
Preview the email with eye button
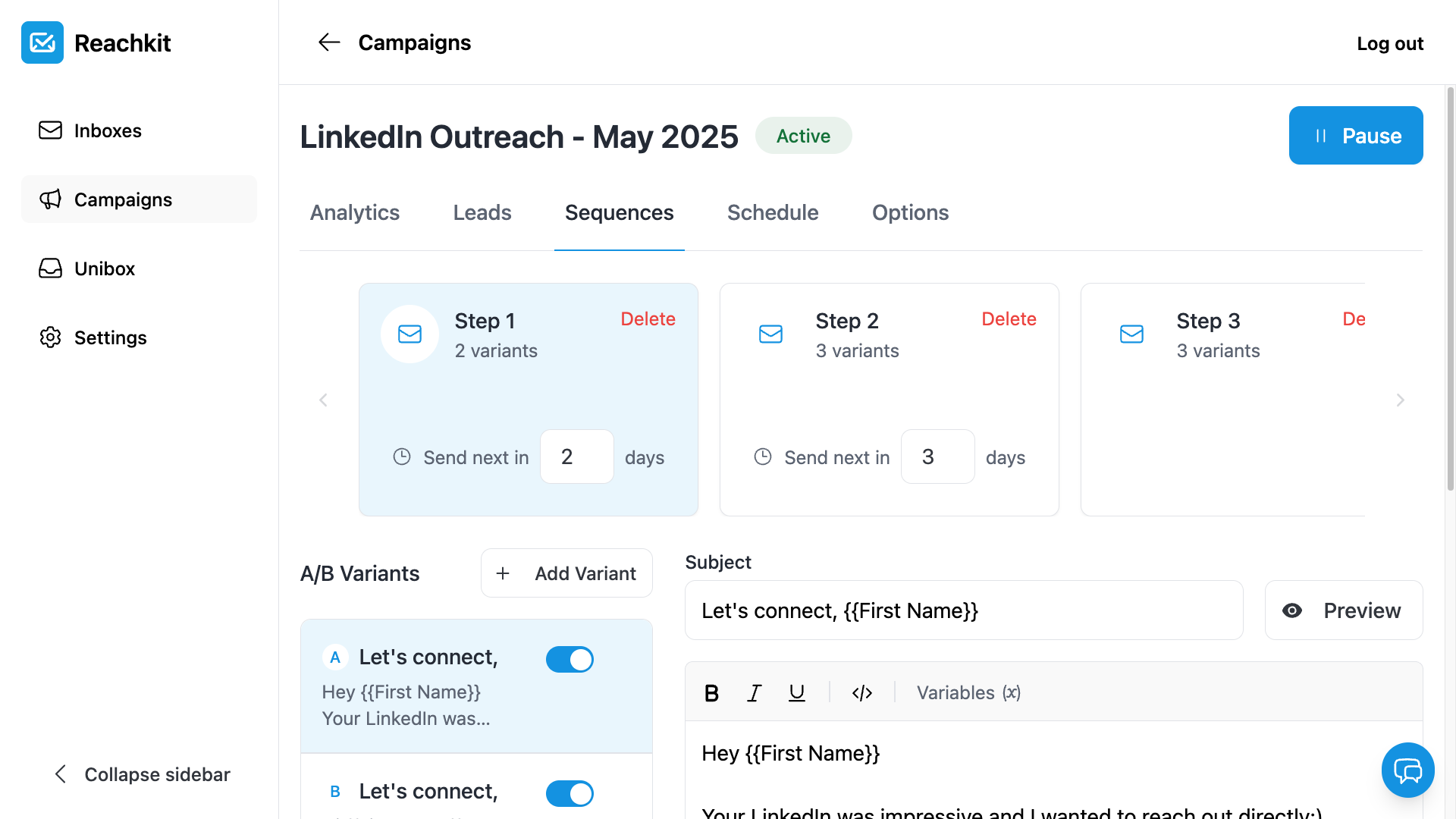[1343, 610]
